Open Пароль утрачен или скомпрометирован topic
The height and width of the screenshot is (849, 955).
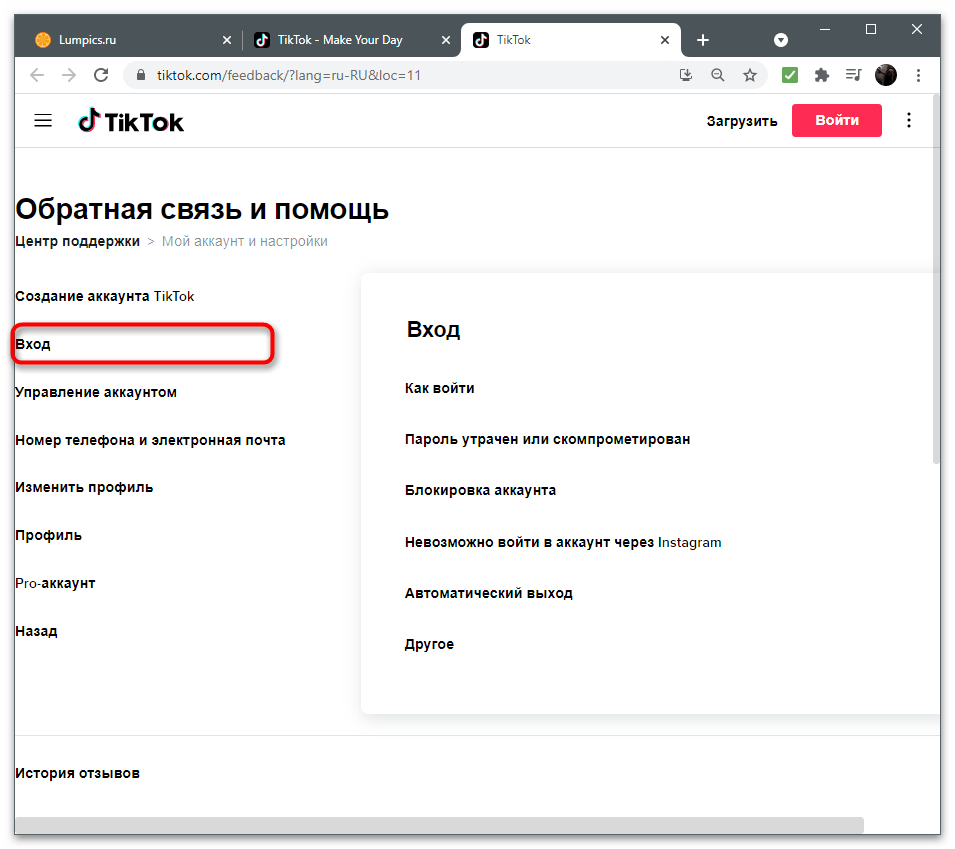pyautogui.click(x=548, y=440)
